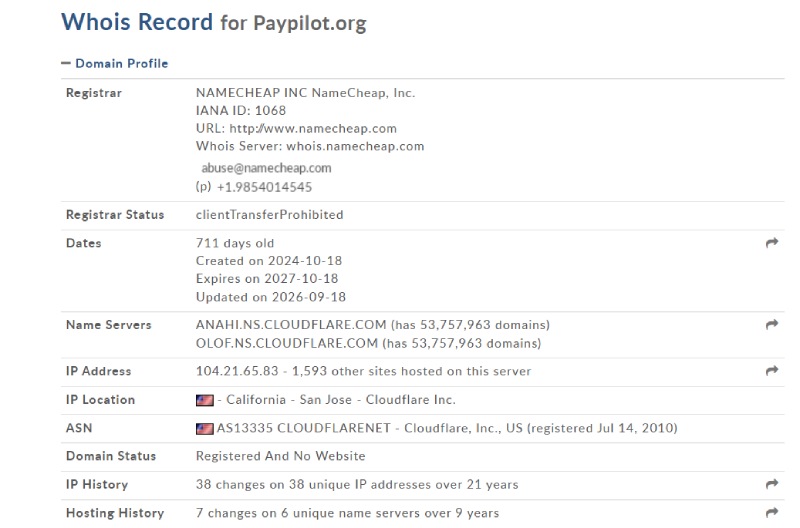
Task: Click 'Whois Server: whois.namecheap.com' text
Action: click(x=310, y=146)
